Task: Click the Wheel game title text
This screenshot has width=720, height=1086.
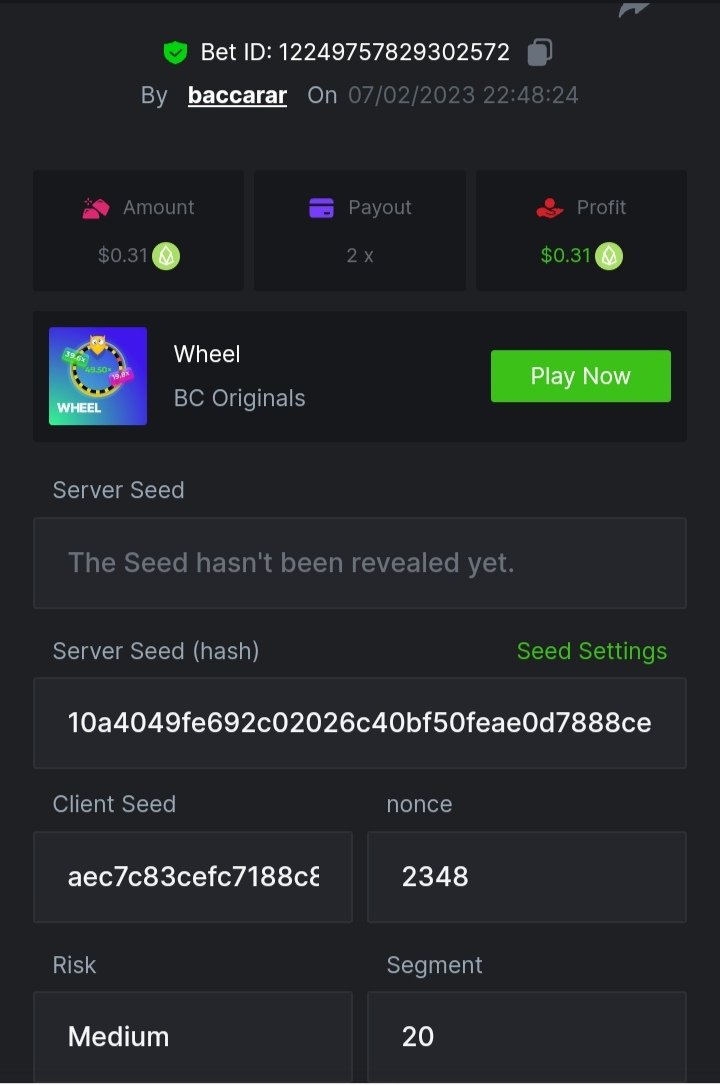Action: 207,354
